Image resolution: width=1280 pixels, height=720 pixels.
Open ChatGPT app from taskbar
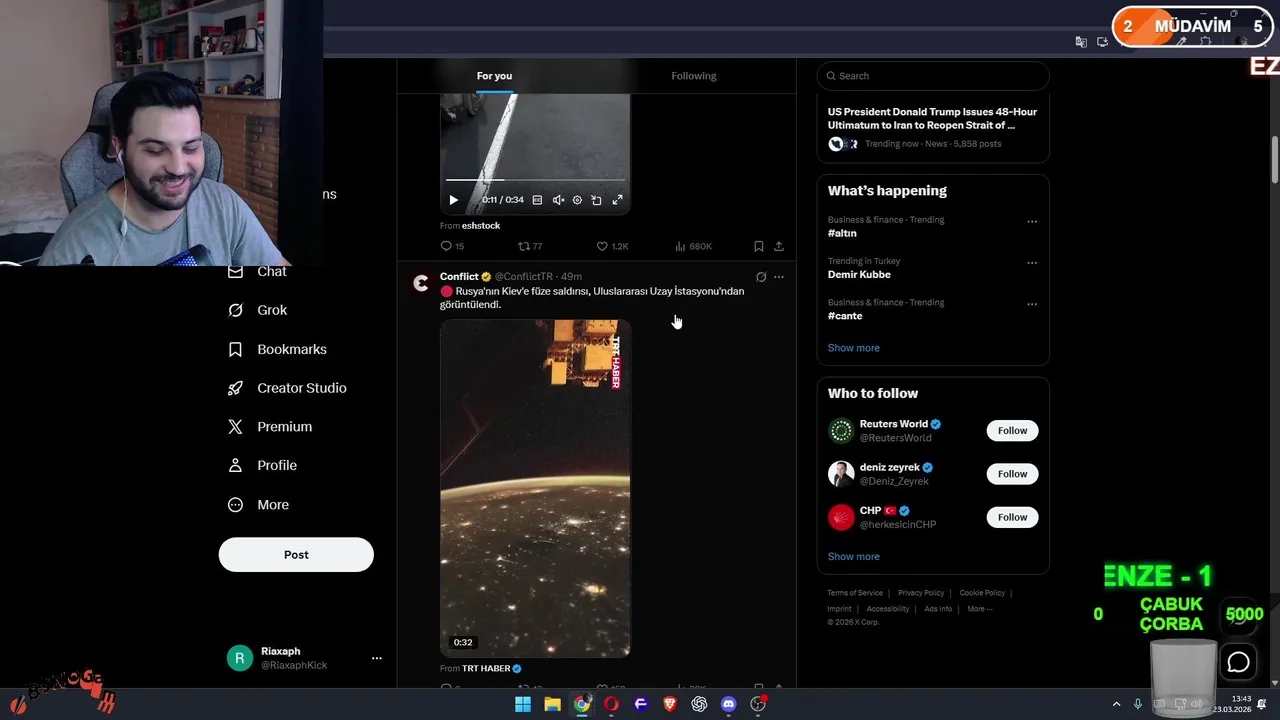(x=699, y=705)
